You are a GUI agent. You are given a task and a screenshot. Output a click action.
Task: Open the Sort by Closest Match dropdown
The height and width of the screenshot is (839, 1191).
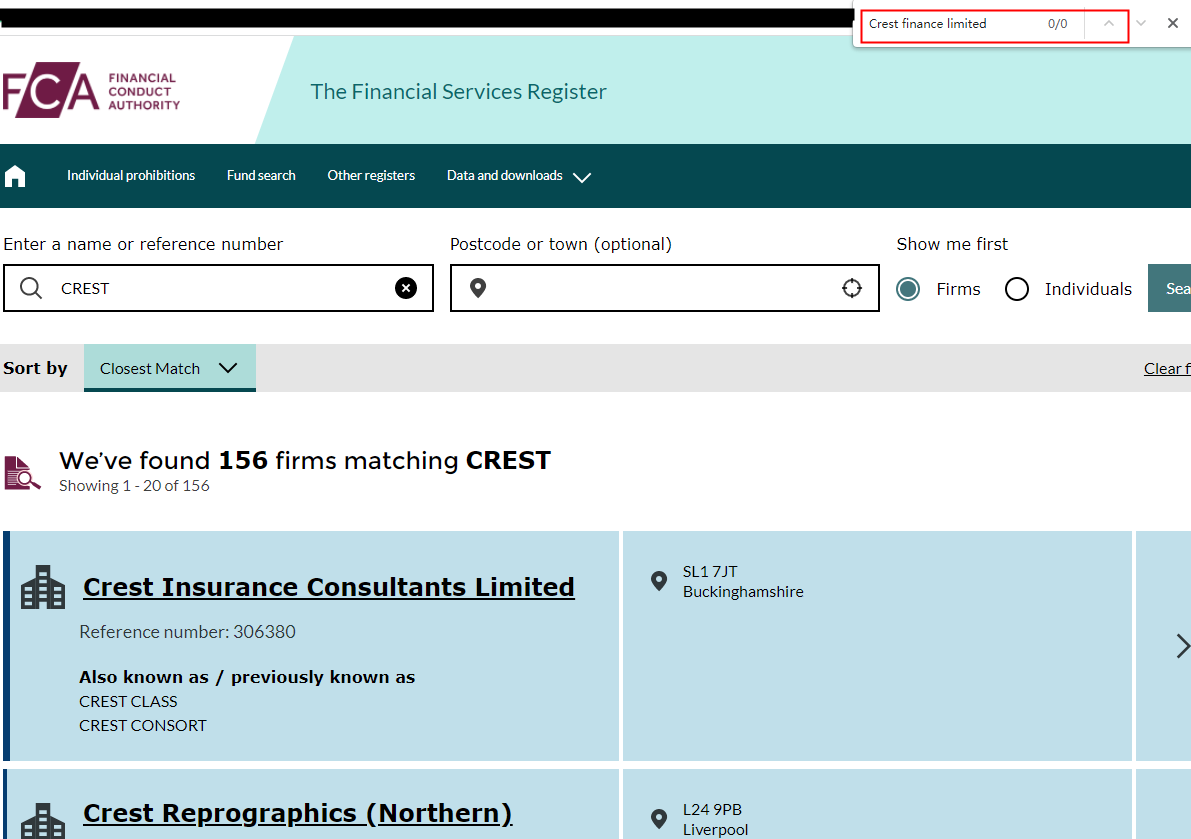(169, 368)
